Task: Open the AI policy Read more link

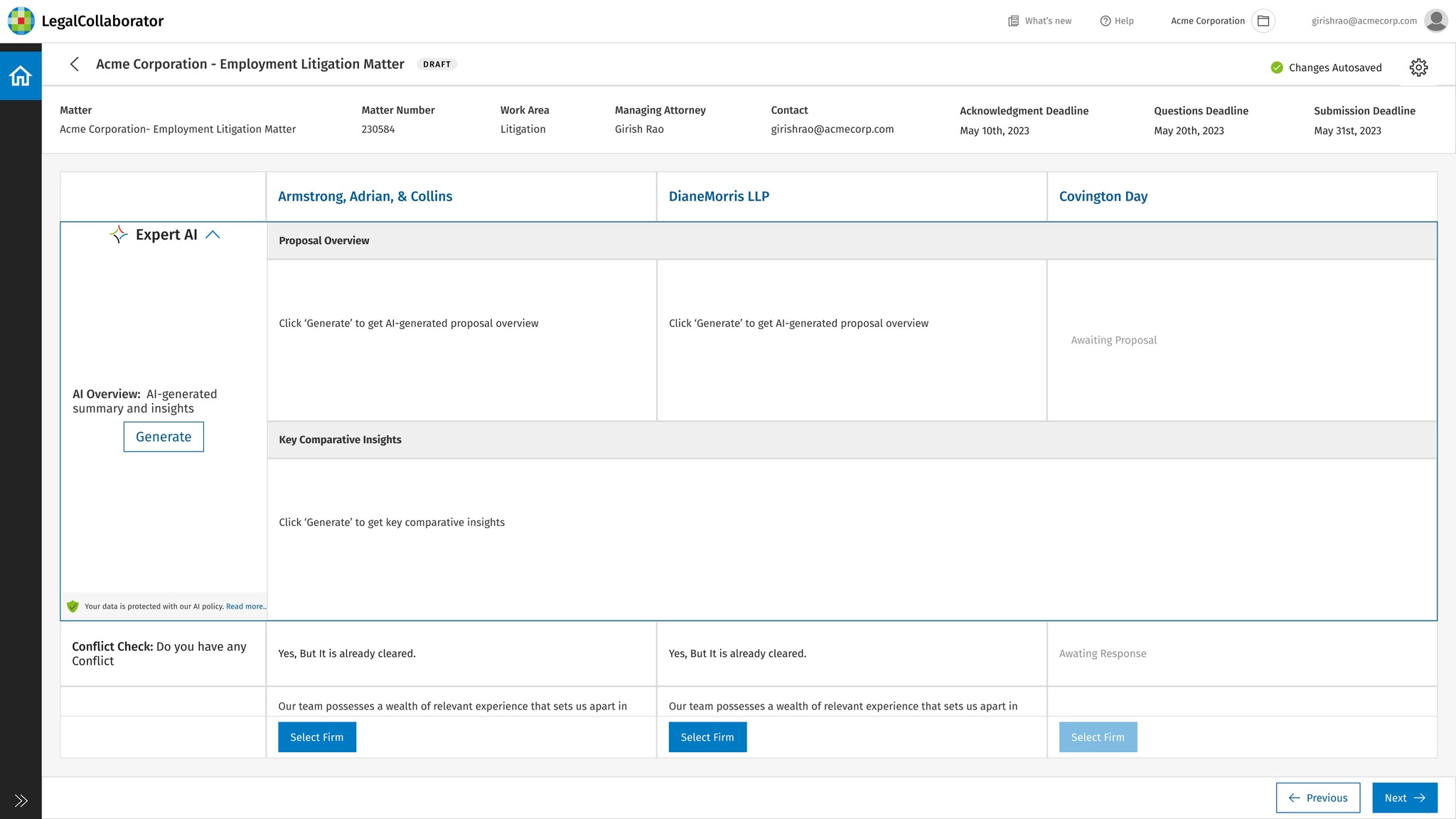Action: point(245,606)
